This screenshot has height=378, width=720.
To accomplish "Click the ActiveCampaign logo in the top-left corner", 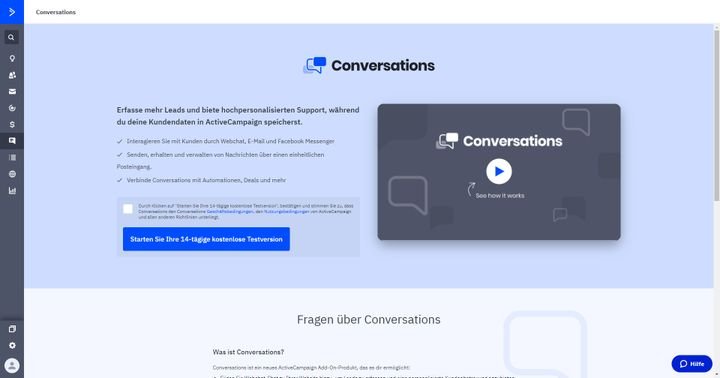I will (12, 12).
